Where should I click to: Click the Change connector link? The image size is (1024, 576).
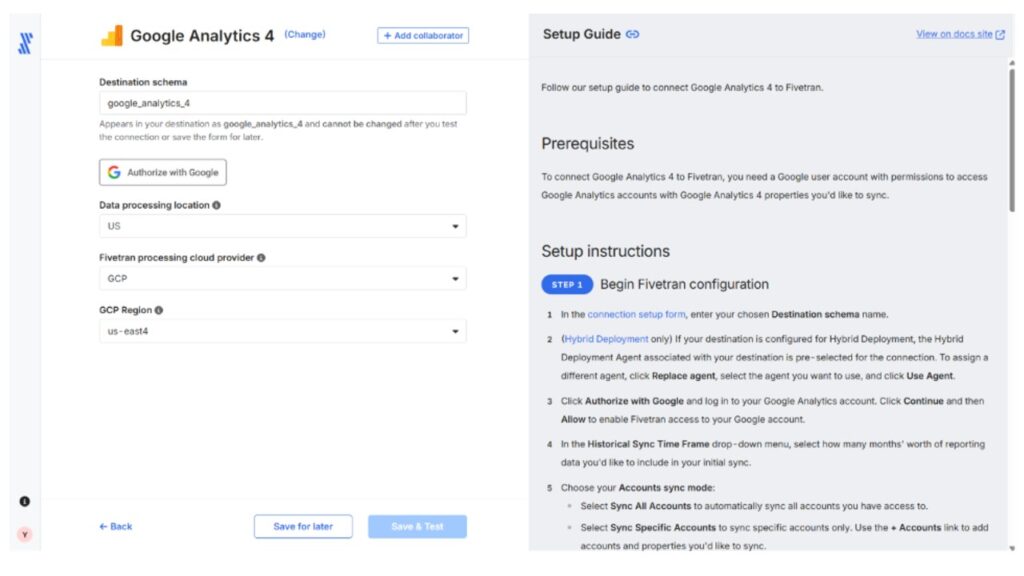pyautogui.click(x=304, y=35)
